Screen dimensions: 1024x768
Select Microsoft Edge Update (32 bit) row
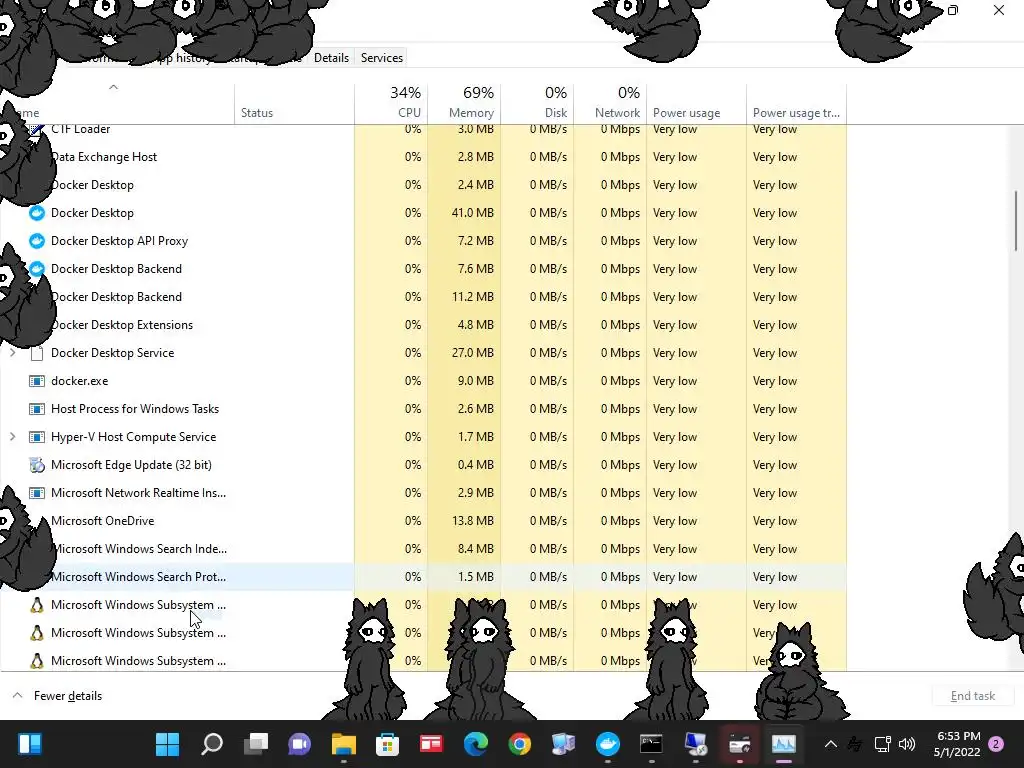423,465
